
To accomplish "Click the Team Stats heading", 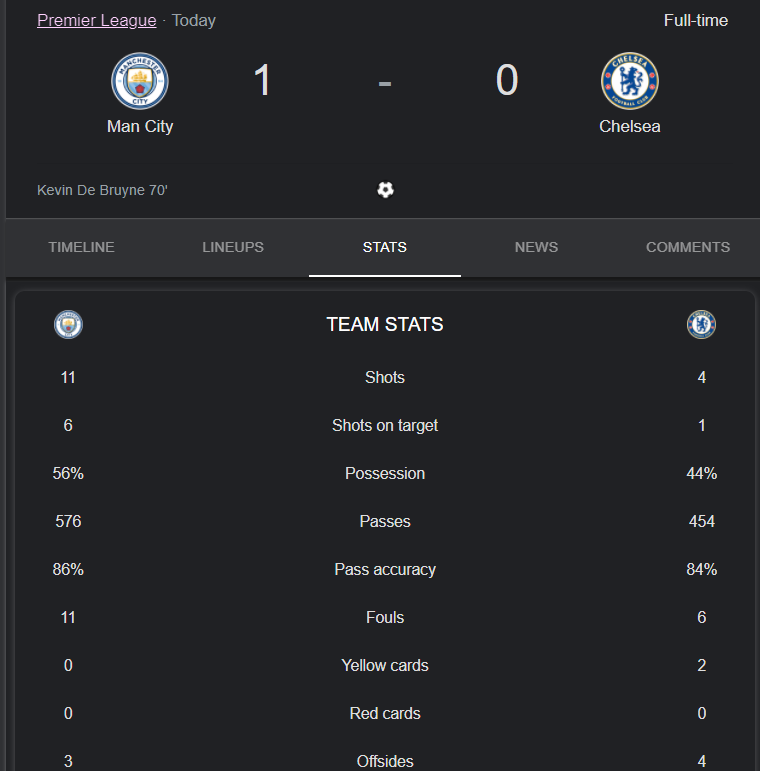I will (x=385, y=325).
